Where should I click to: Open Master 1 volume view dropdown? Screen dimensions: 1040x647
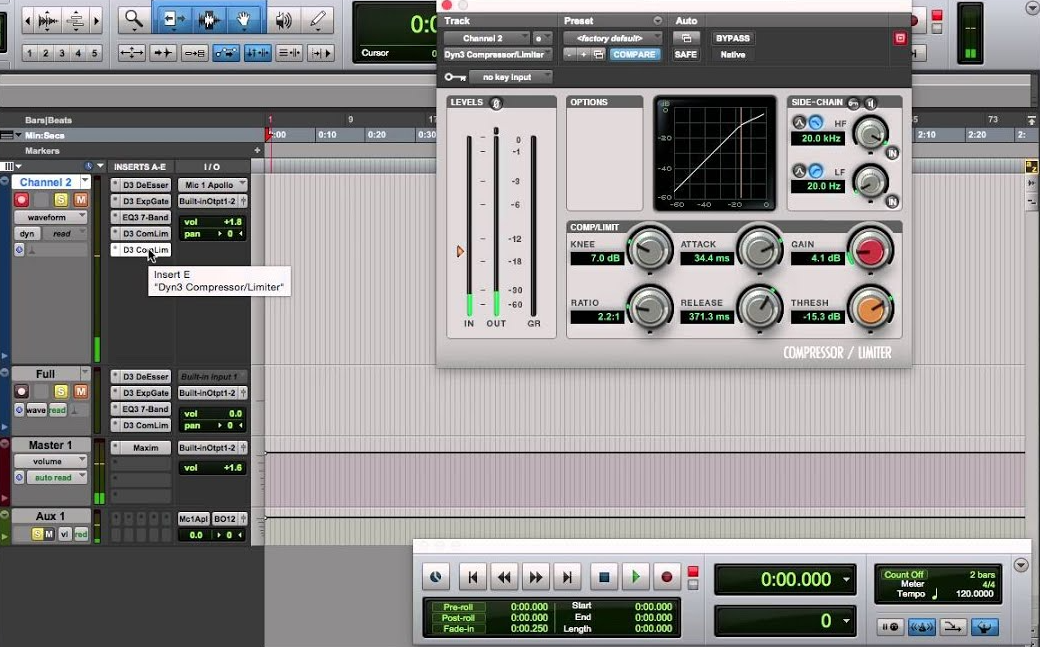click(52, 461)
